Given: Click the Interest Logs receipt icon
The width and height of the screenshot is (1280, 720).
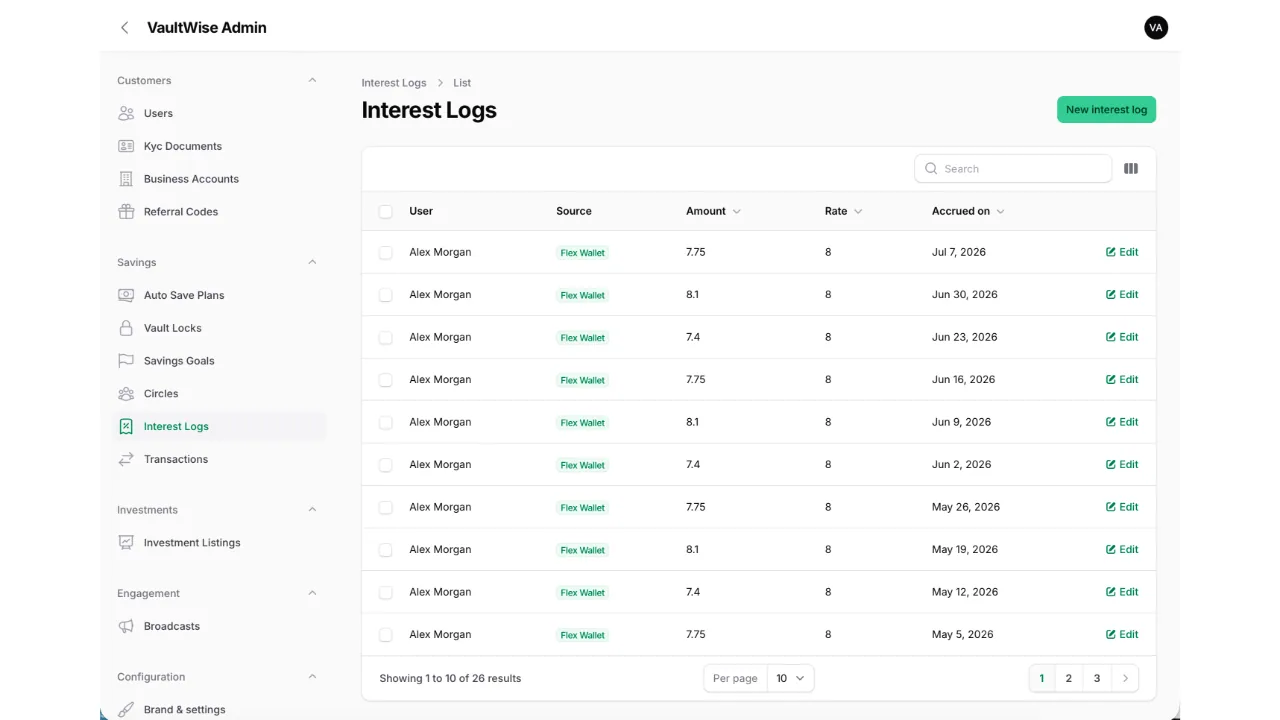Looking at the screenshot, I should click(x=126, y=427).
